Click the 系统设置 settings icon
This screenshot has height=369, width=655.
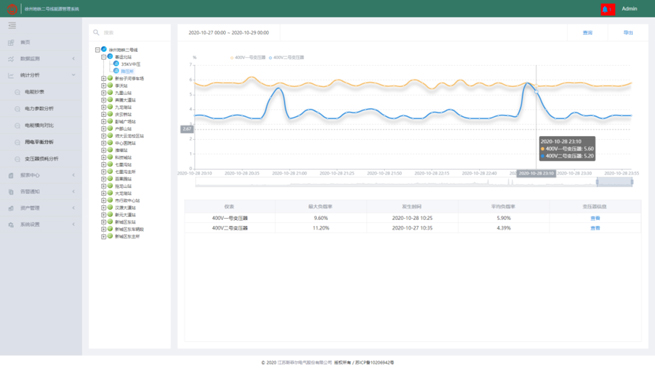click(11, 225)
